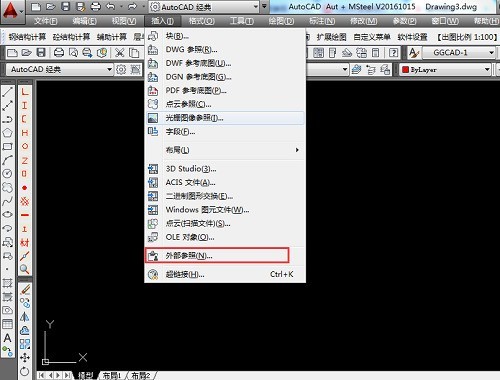The image size is (500, 380).
Task: Click the Redo arrow icon
Action: (132, 7)
